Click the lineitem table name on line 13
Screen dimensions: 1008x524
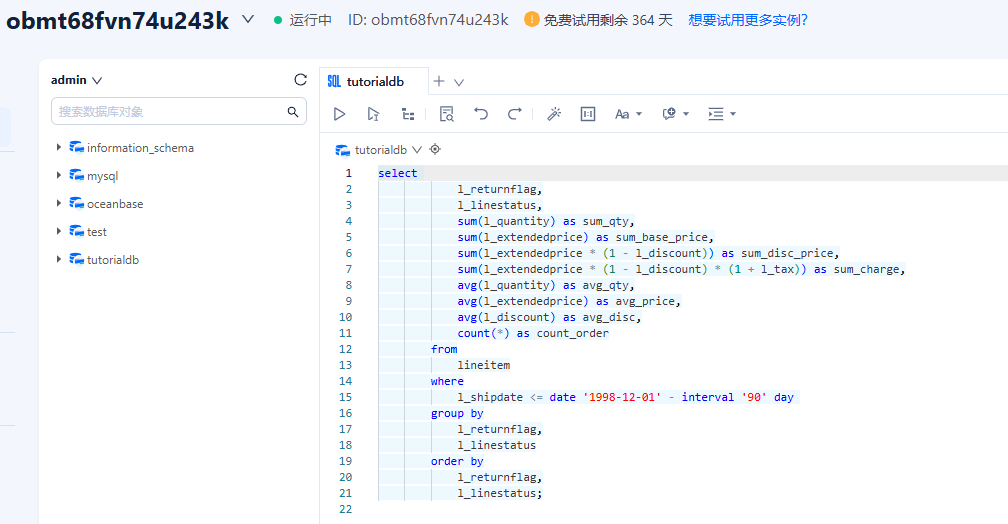point(483,365)
